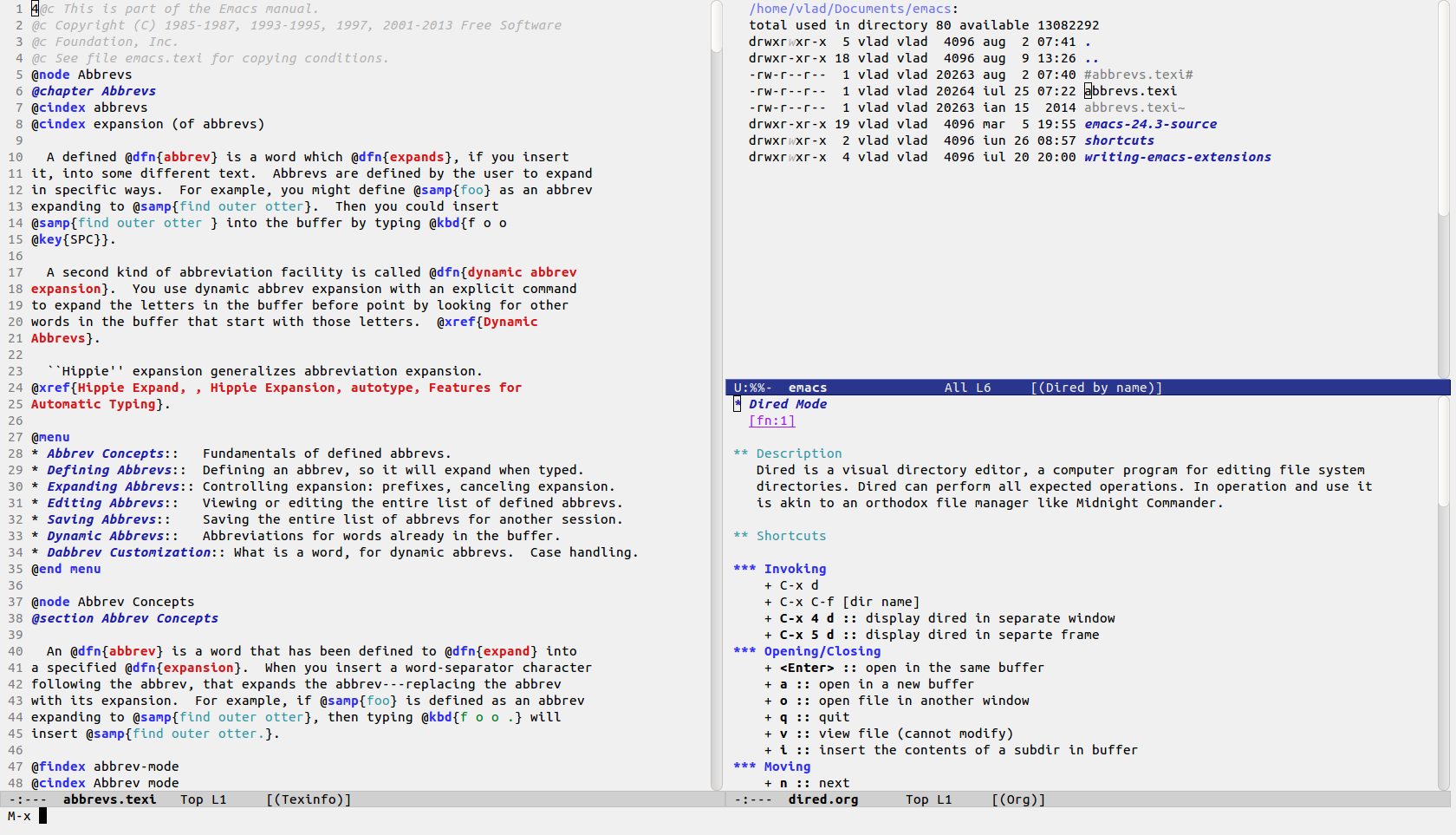Click the @node Abbrev Concepts line

(x=113, y=602)
